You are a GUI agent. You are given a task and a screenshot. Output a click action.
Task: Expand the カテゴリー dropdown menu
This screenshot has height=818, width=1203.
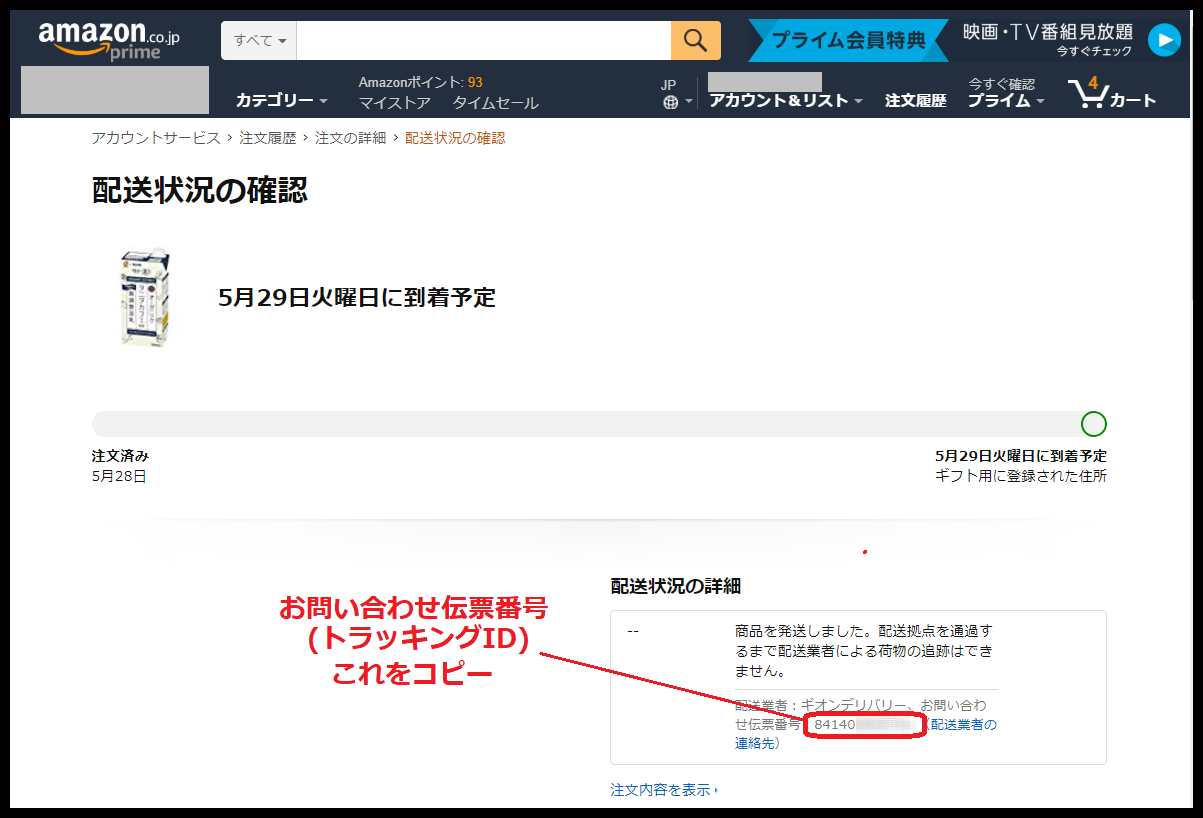coord(281,101)
